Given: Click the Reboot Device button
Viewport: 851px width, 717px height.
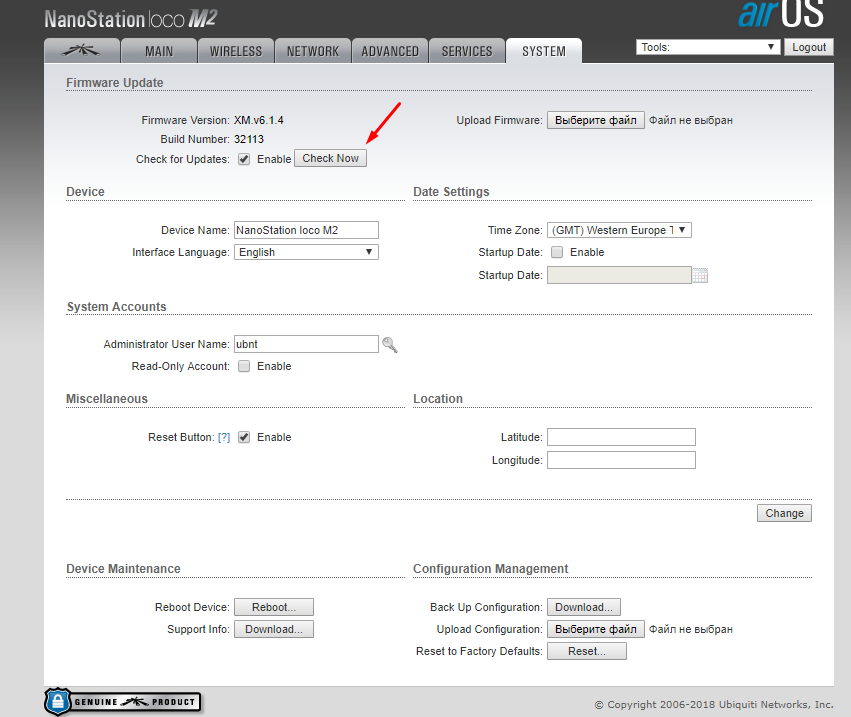Looking at the screenshot, I should click(274, 607).
